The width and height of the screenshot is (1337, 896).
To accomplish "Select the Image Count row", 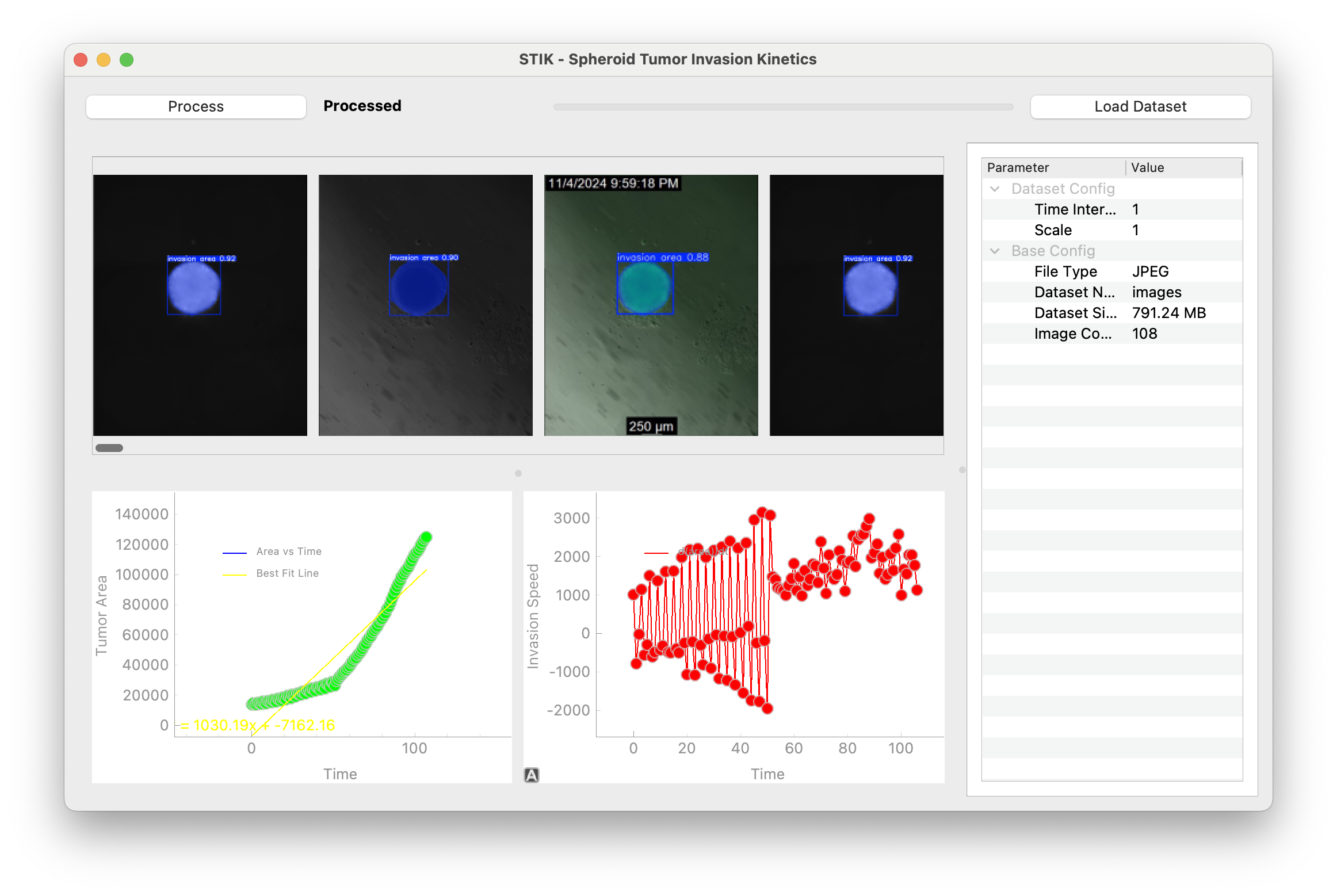I will point(1072,334).
